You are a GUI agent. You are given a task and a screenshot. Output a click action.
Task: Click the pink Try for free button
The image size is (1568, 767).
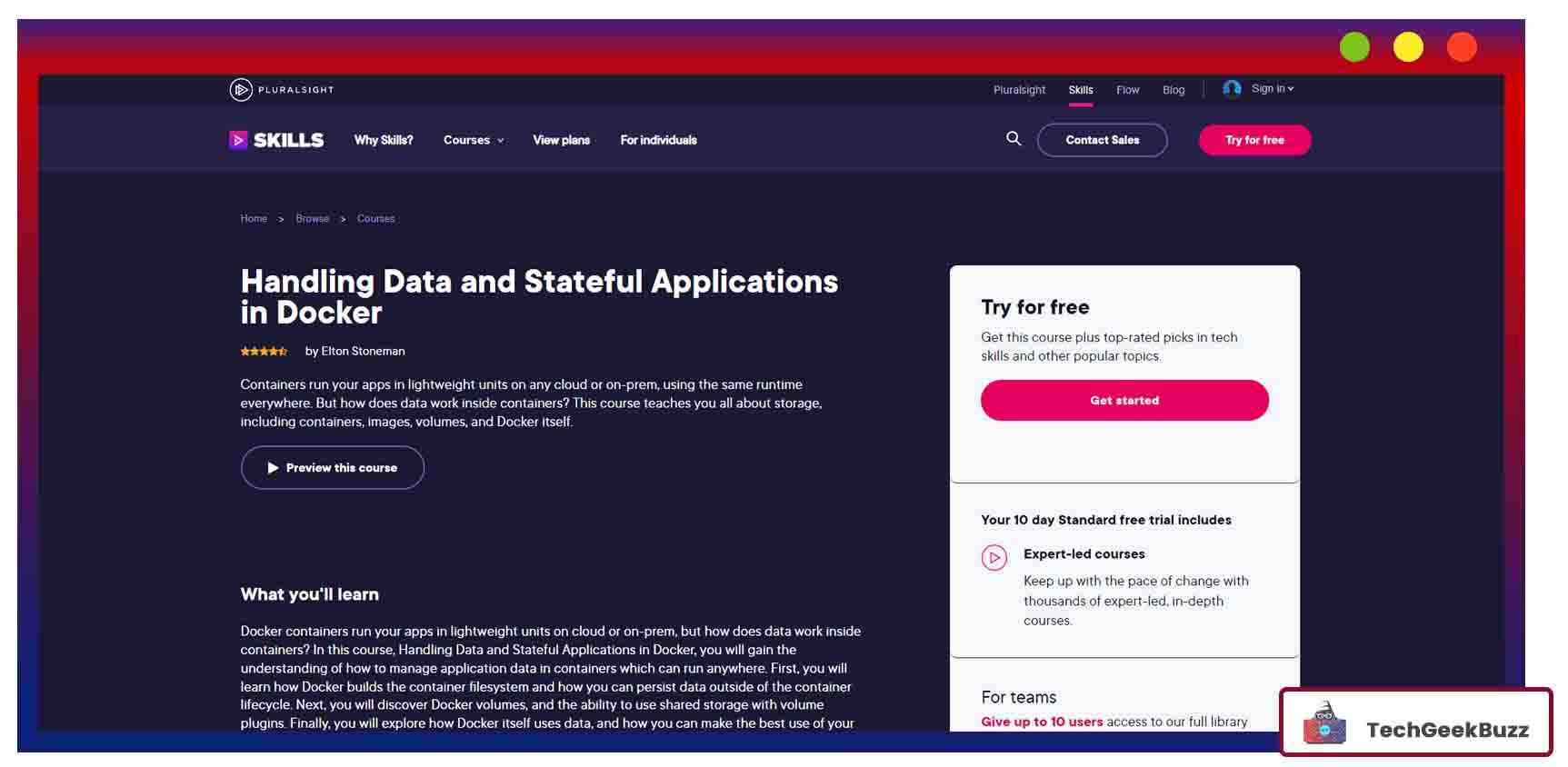pos(1254,140)
